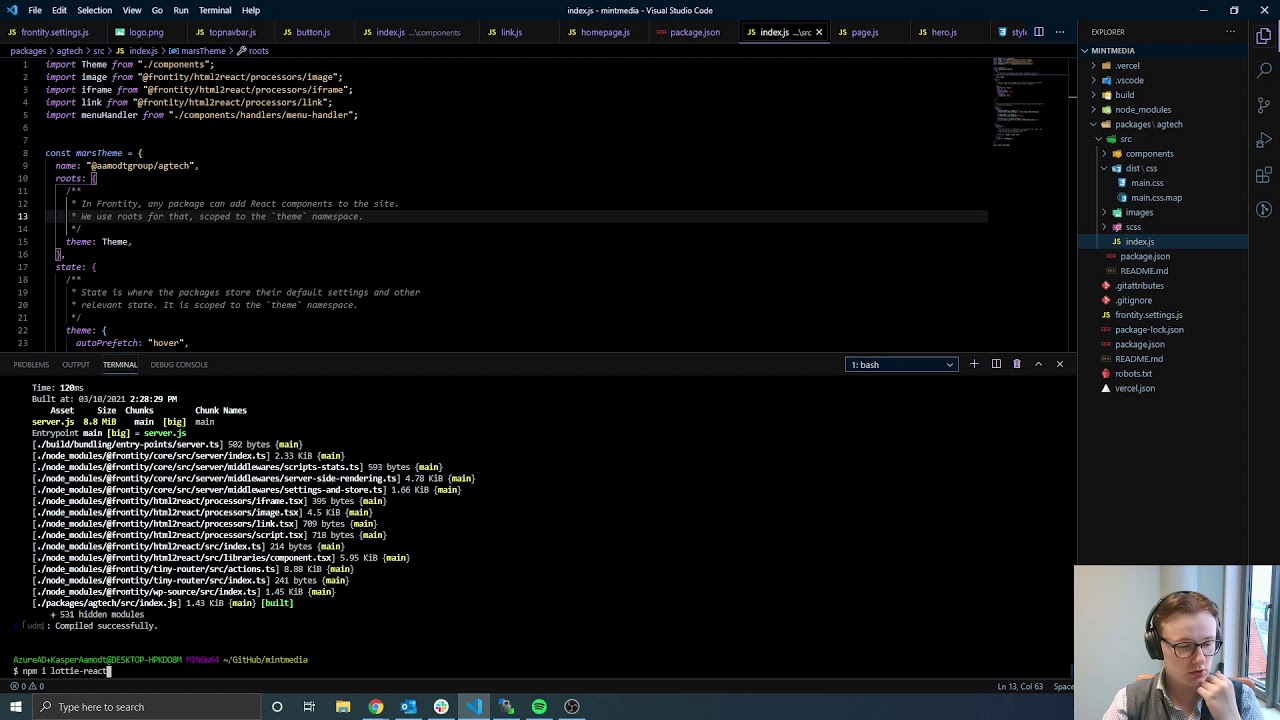1280x720 pixels.
Task: Click the new terminal plus icon
Action: tap(974, 364)
